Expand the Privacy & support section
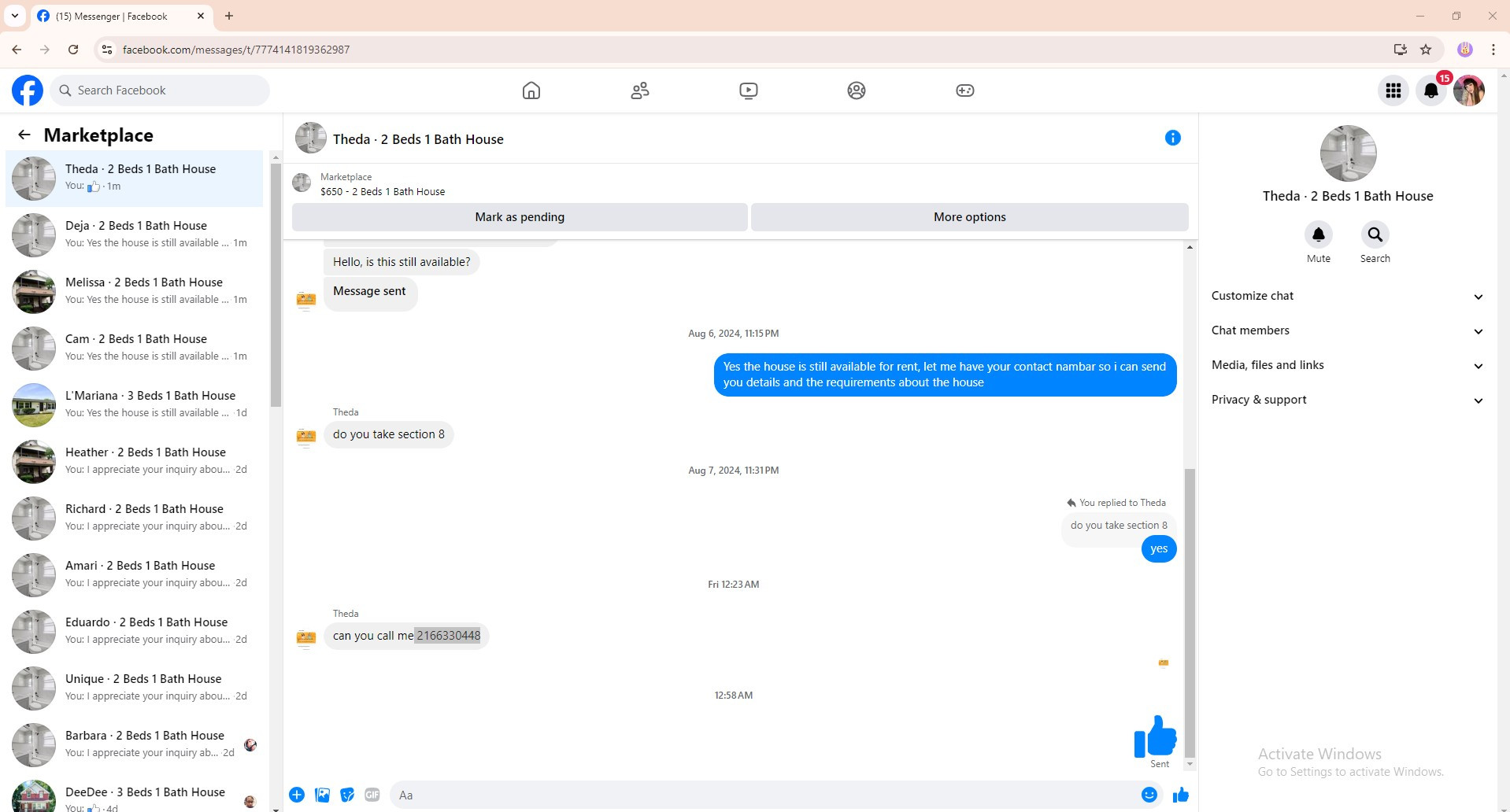This screenshot has width=1510, height=812. (x=1347, y=400)
